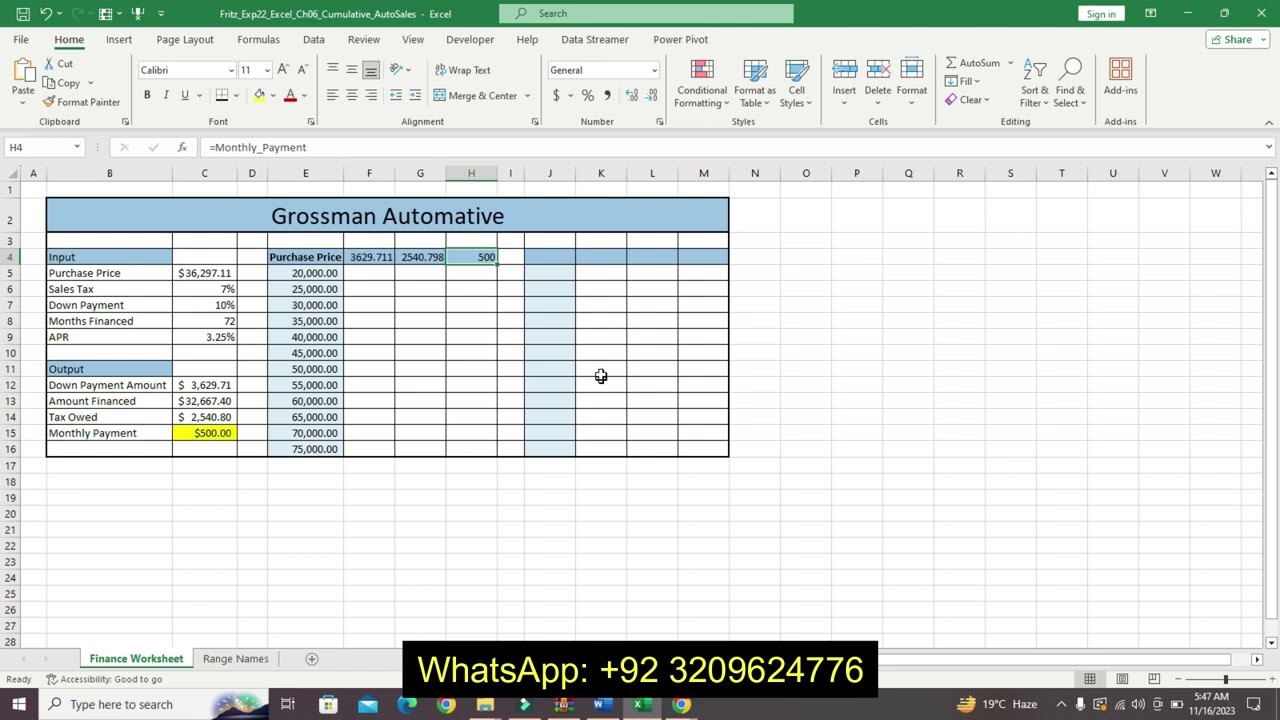Toggle Align Left

(332, 95)
